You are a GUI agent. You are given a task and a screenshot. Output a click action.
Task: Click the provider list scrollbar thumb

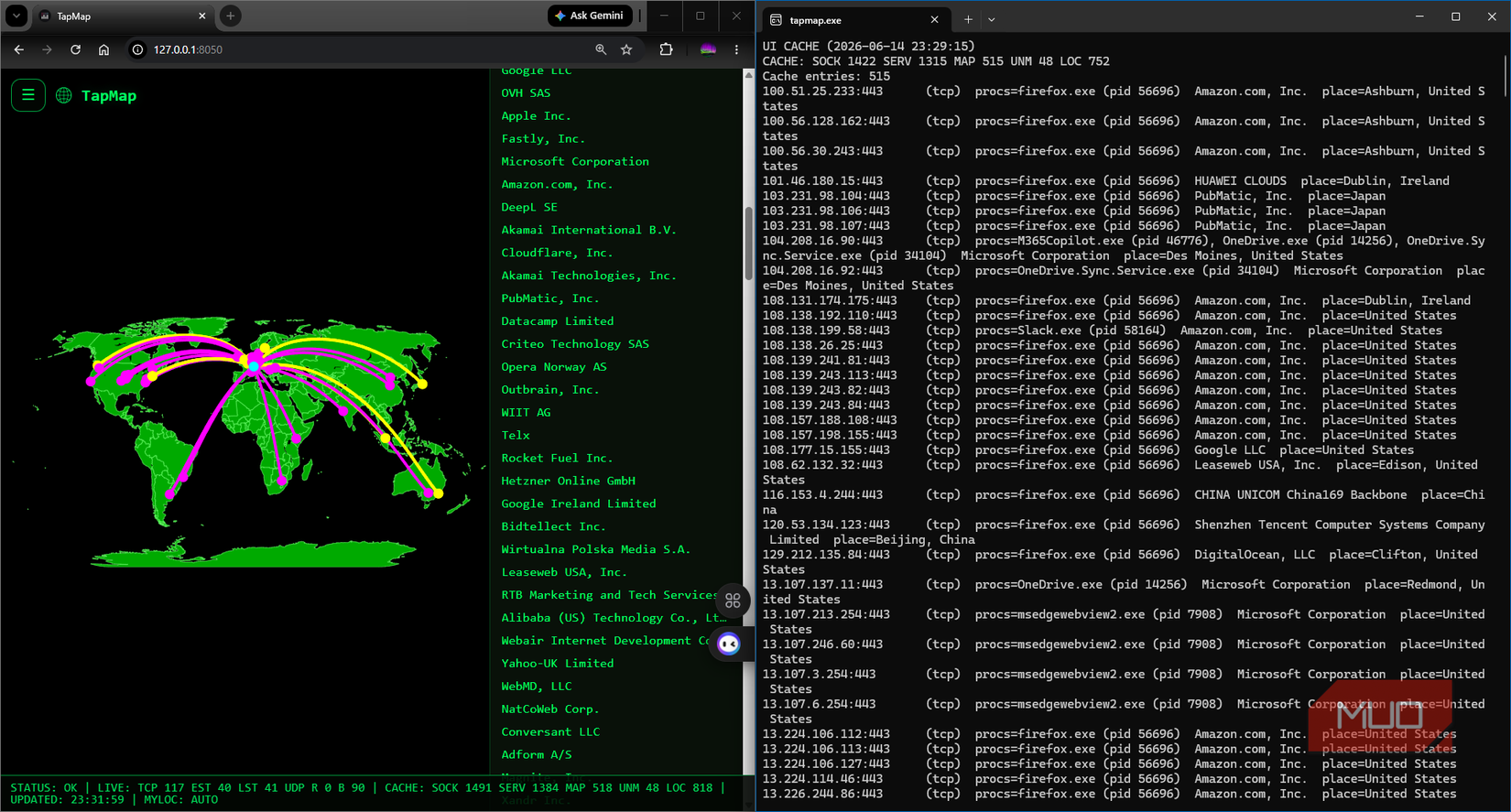pos(748,243)
